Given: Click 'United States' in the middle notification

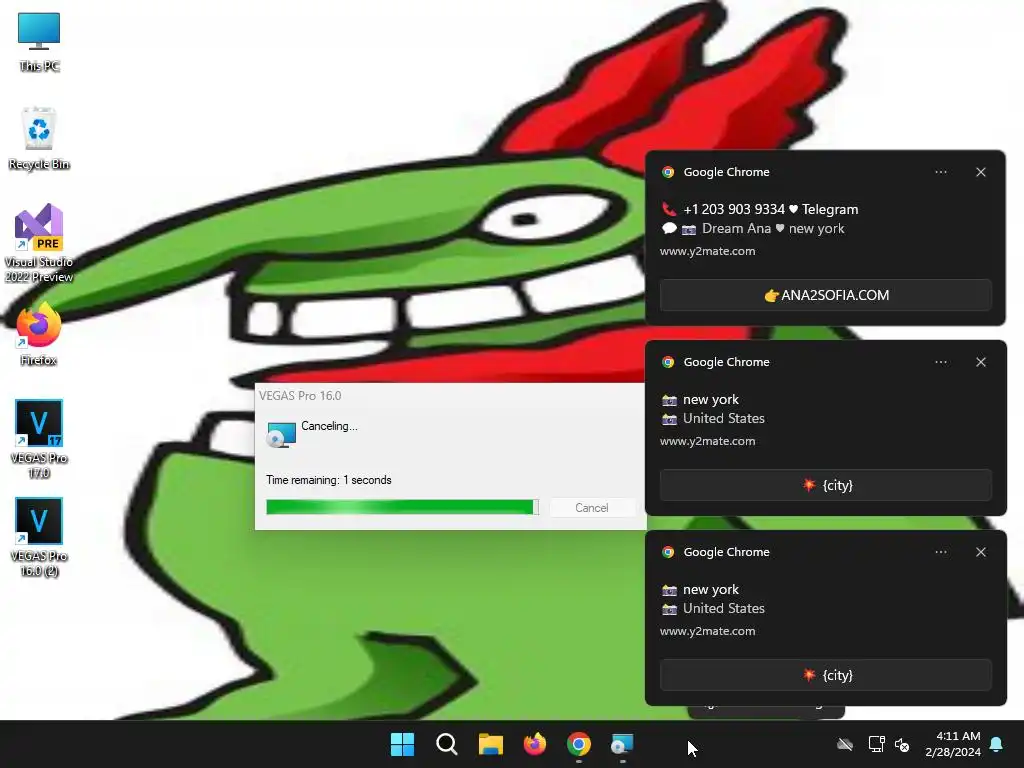Looking at the screenshot, I should [724, 419].
